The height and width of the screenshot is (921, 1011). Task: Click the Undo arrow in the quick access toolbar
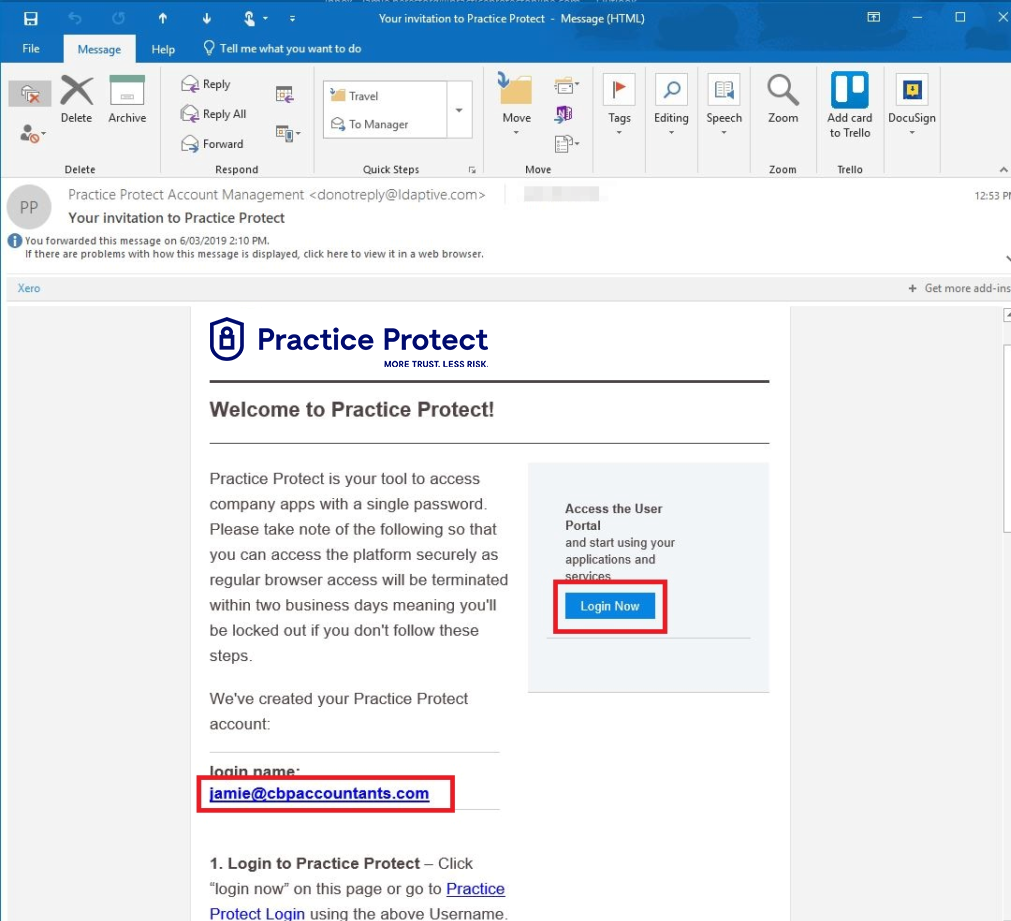click(x=75, y=19)
